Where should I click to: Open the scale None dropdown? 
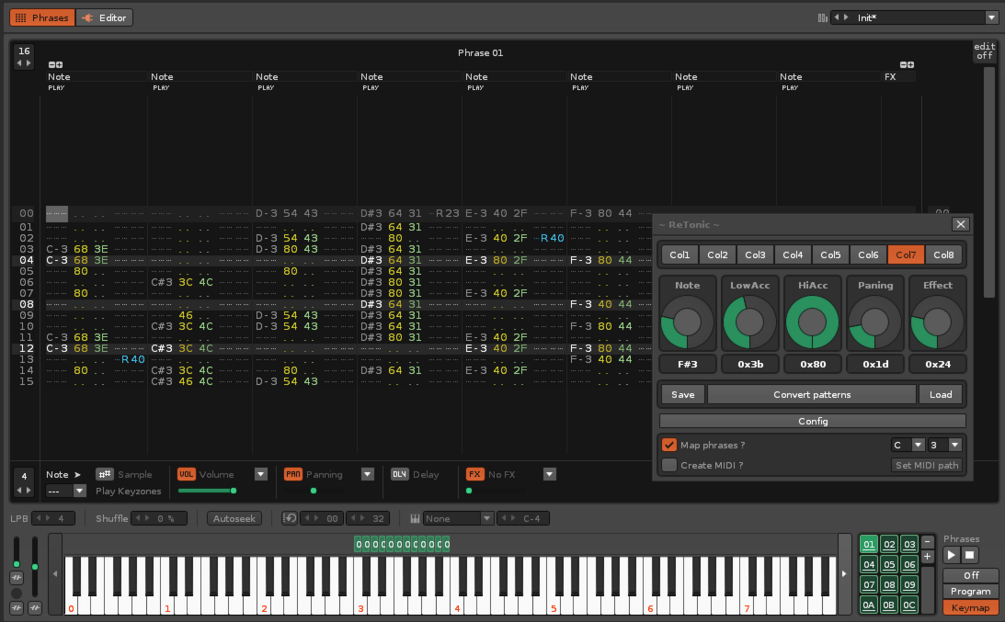click(x=458, y=519)
